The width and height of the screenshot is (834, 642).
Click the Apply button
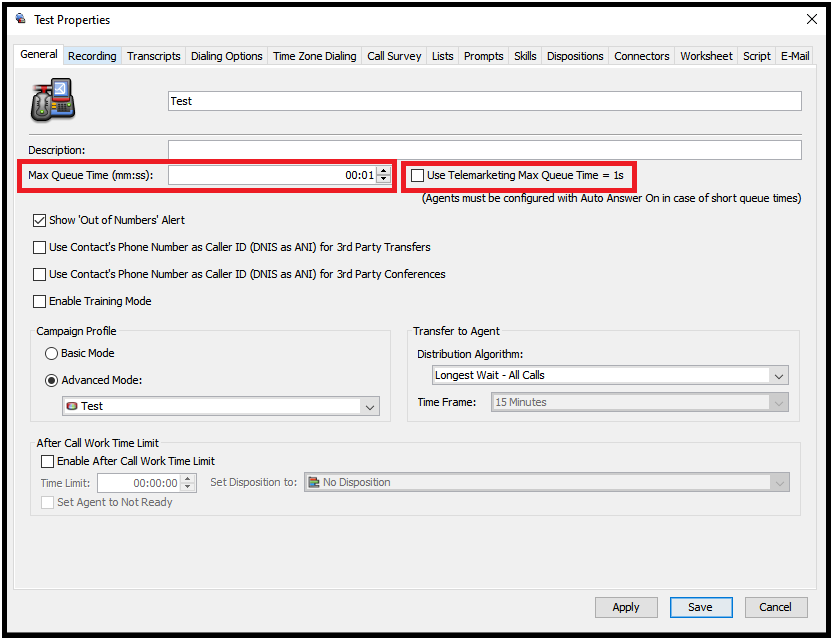626,607
